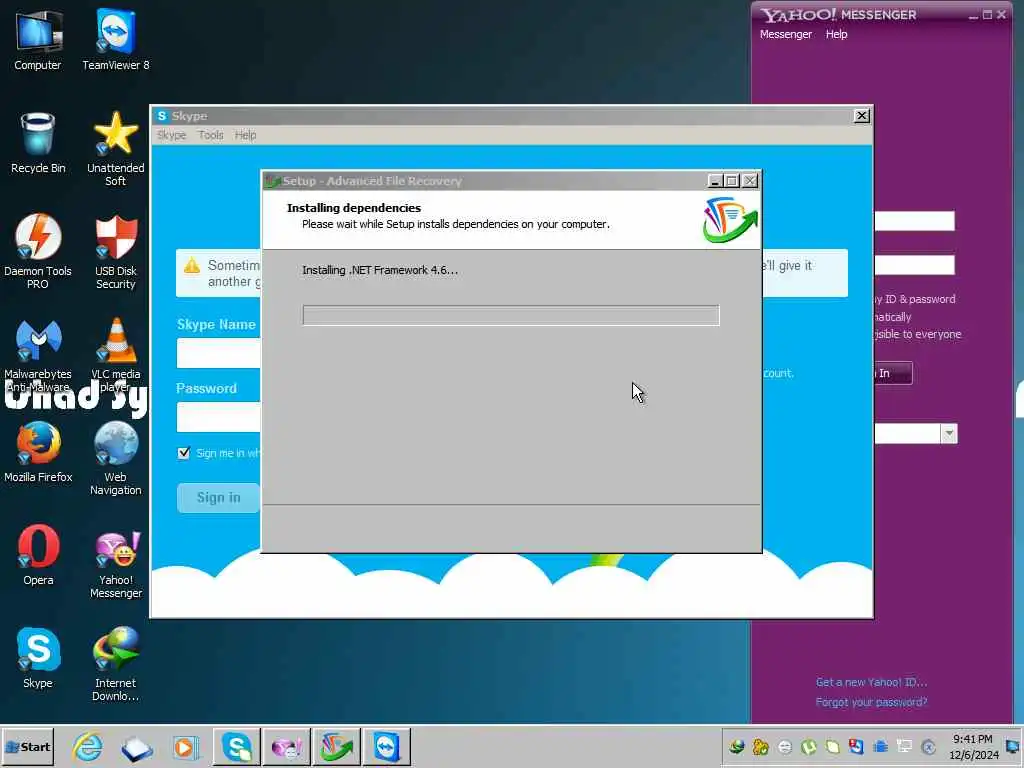Launch Daemon Tools PRO shortcut

pyautogui.click(x=38, y=251)
